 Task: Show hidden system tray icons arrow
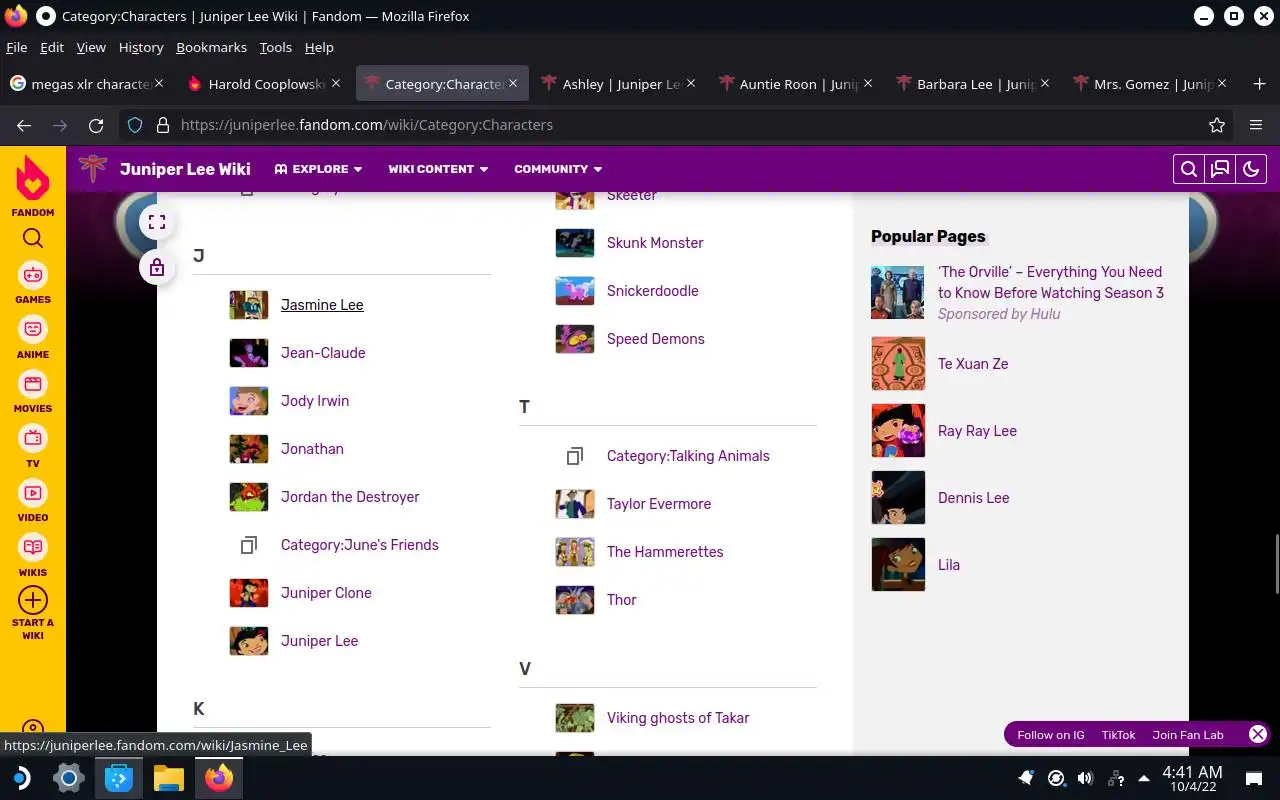[1143, 778]
